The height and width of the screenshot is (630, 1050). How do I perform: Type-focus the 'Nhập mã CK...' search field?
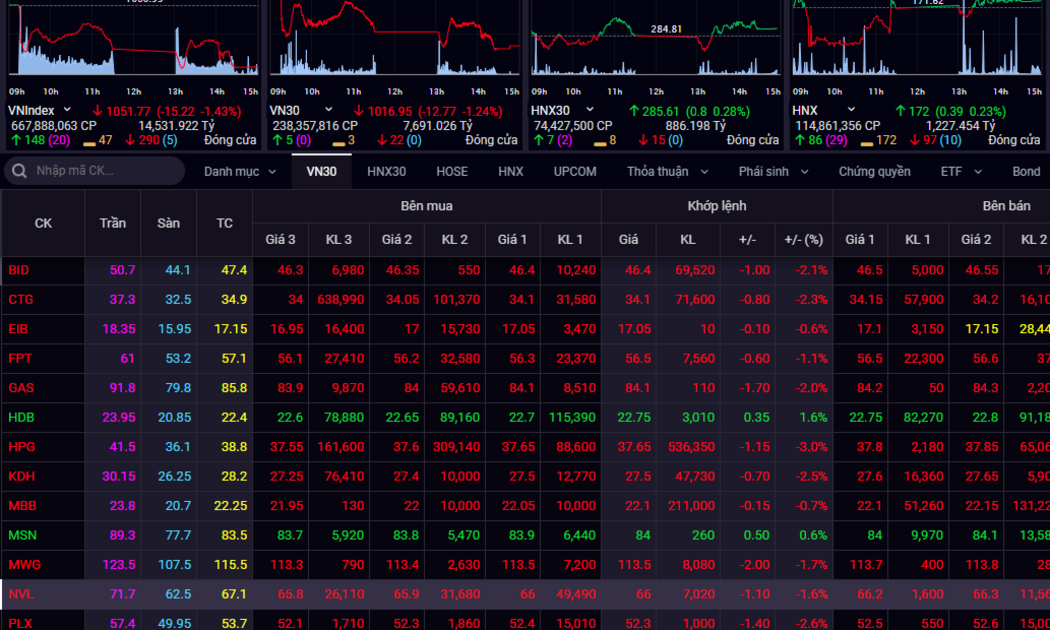click(x=105, y=171)
